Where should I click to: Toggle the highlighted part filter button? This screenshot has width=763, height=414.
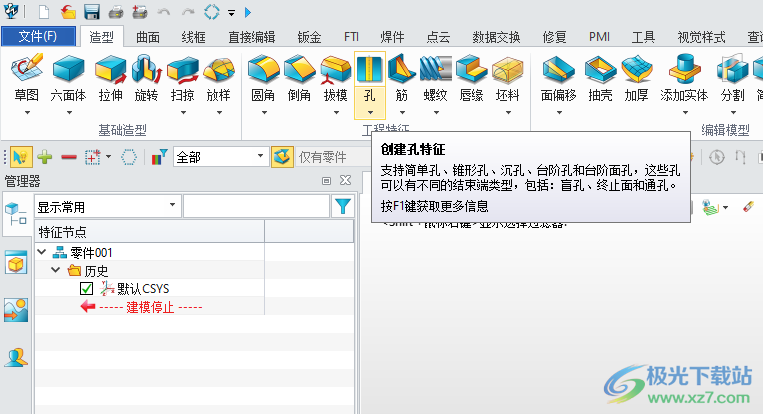coord(282,157)
